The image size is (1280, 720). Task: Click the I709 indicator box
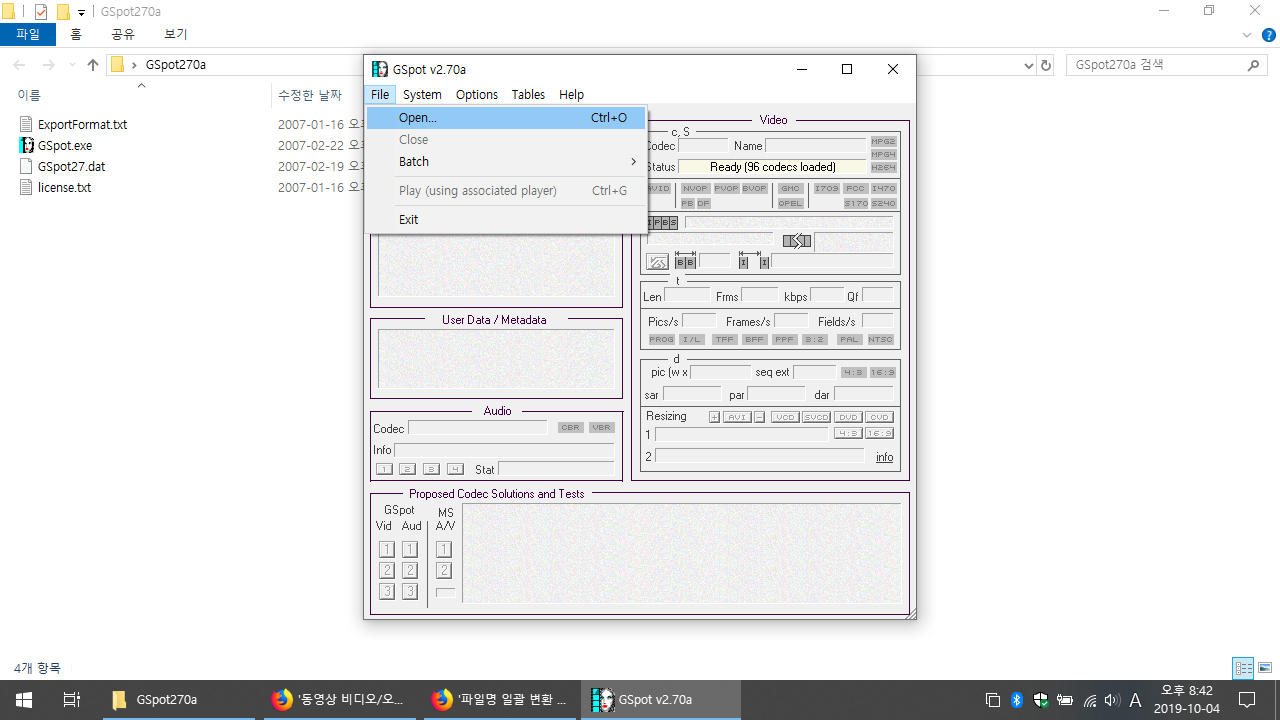[826, 188]
